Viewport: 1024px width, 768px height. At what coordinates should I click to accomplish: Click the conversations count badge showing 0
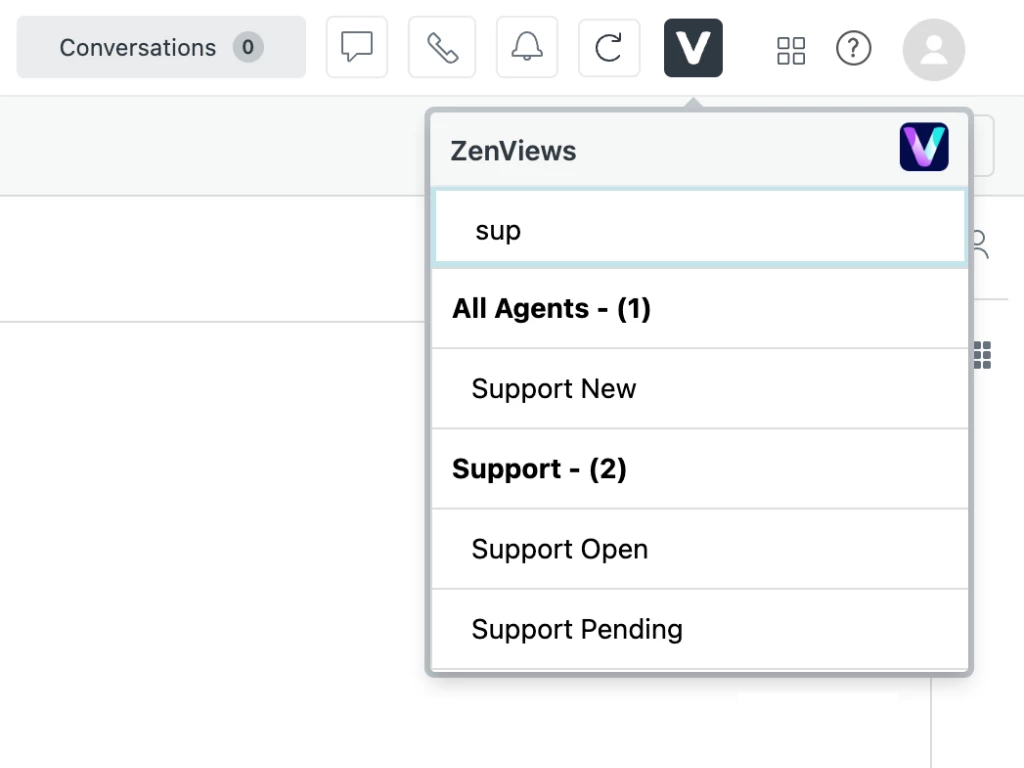pos(247,47)
